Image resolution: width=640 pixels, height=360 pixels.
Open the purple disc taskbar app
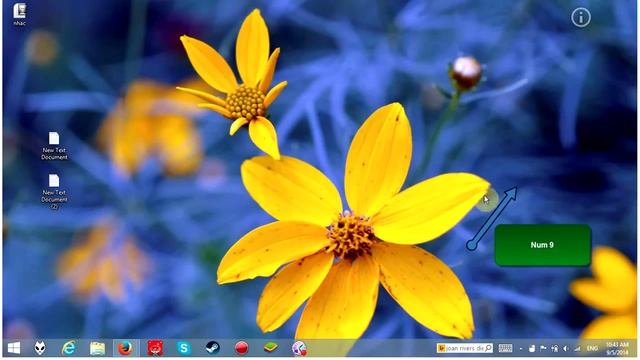[x=299, y=348]
